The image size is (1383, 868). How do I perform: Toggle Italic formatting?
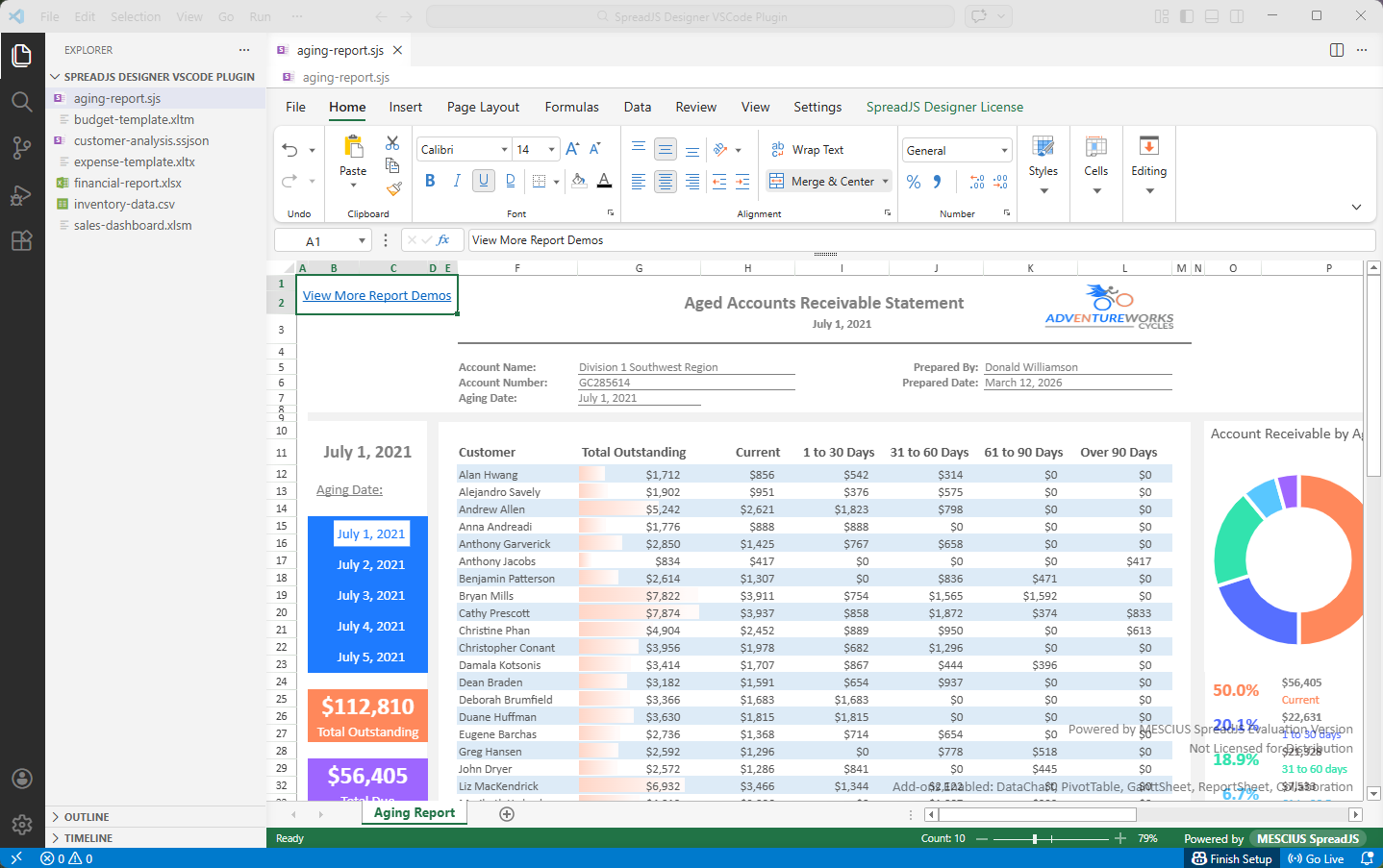coord(457,181)
